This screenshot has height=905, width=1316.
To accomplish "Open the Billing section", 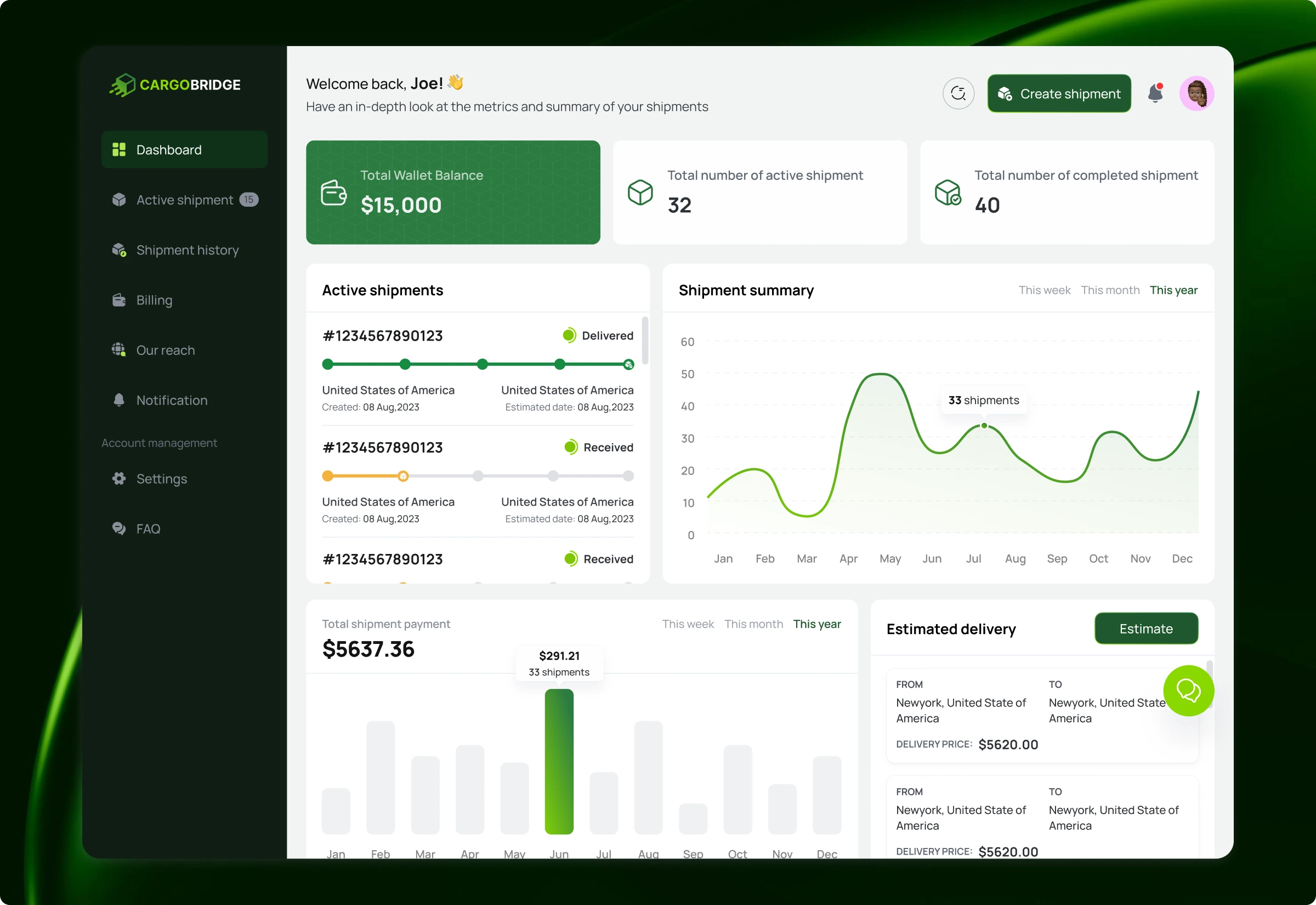I will click(x=154, y=300).
